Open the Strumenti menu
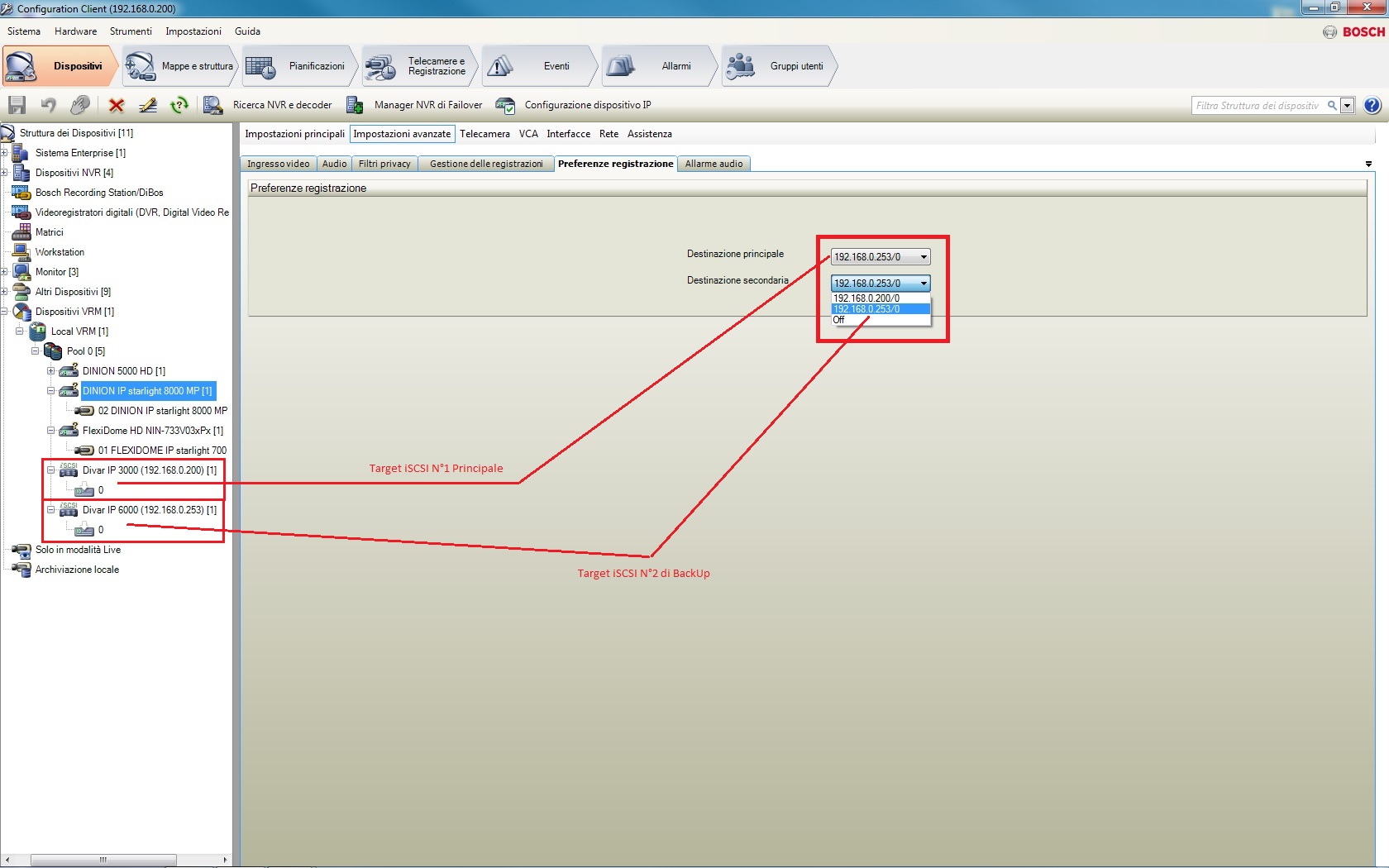1389x868 pixels. coord(131,31)
